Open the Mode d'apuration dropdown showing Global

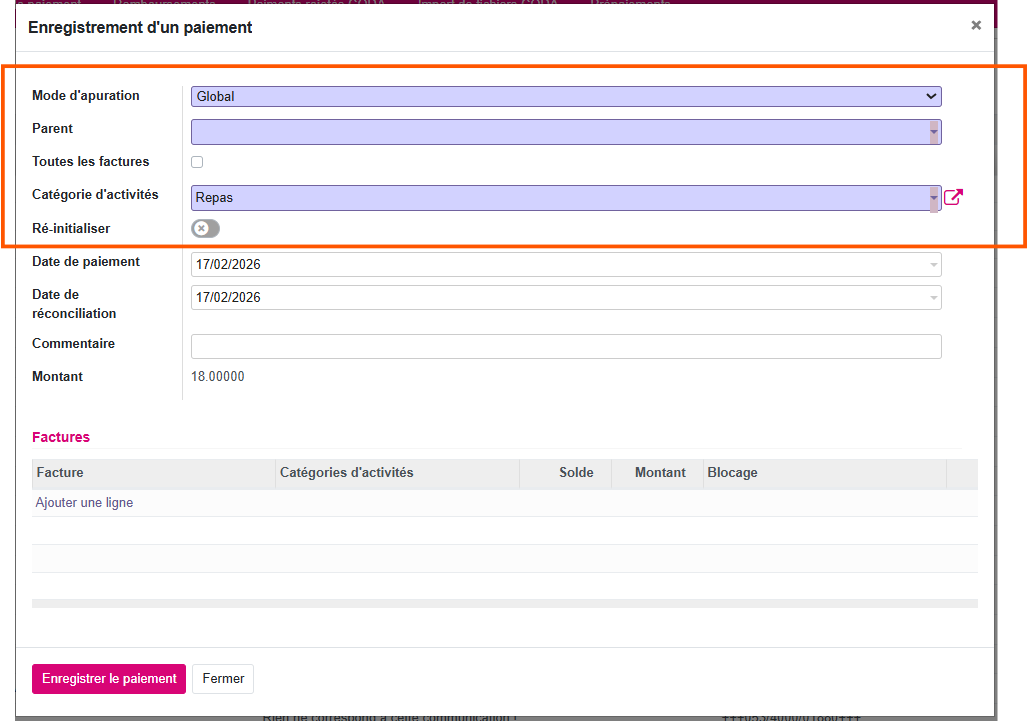coord(566,97)
